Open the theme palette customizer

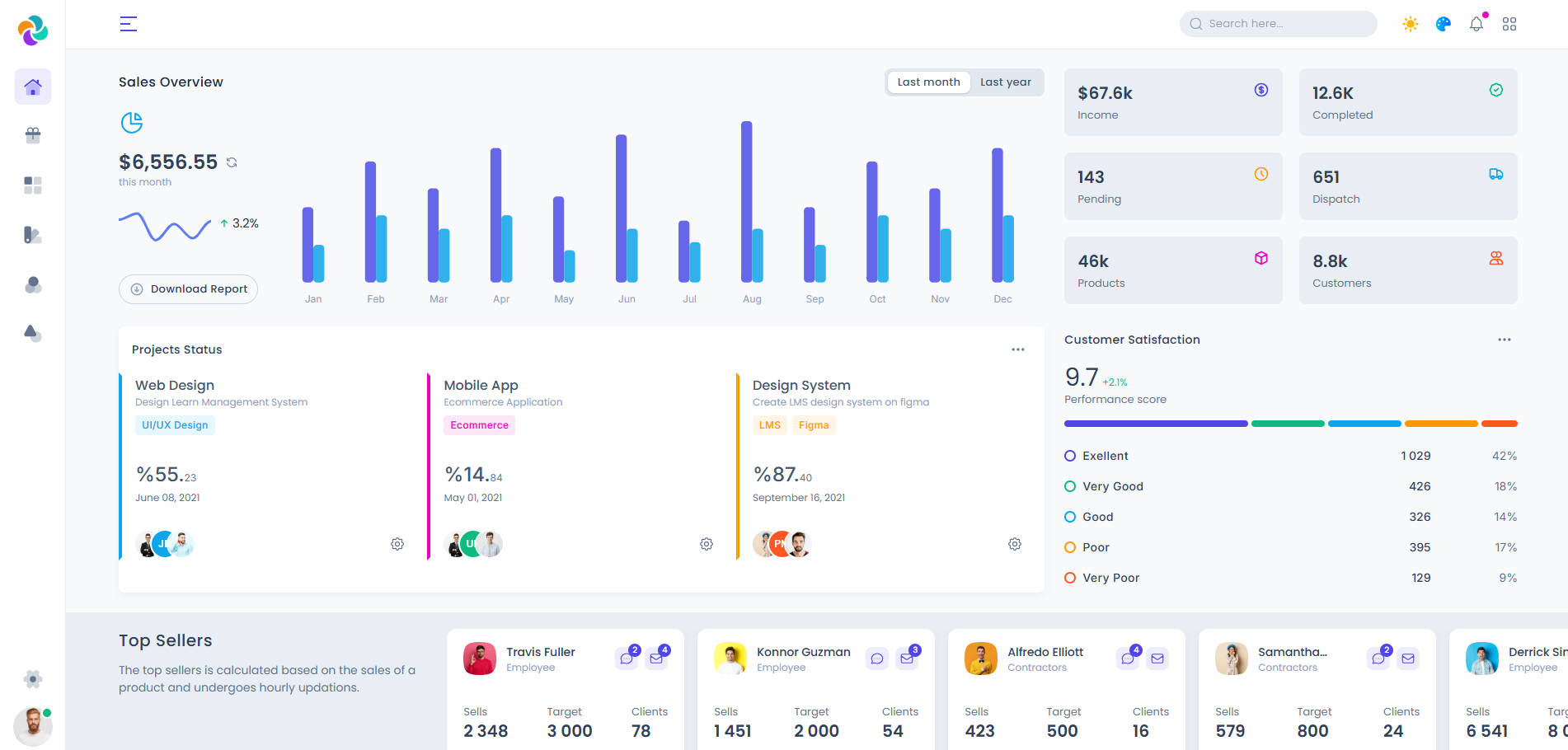coord(1443,23)
